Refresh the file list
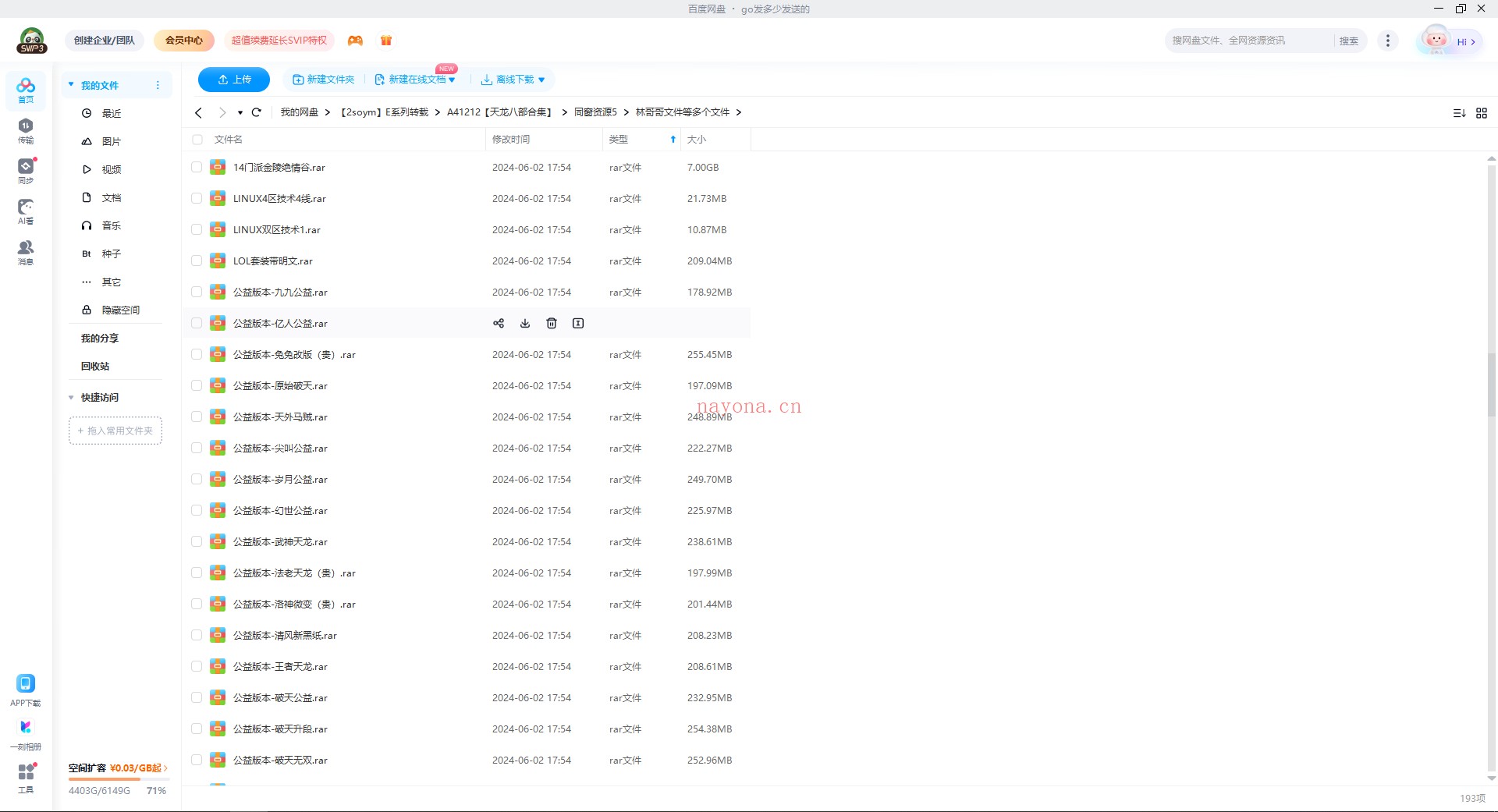Screen dimensions: 1498x812 point(256,112)
